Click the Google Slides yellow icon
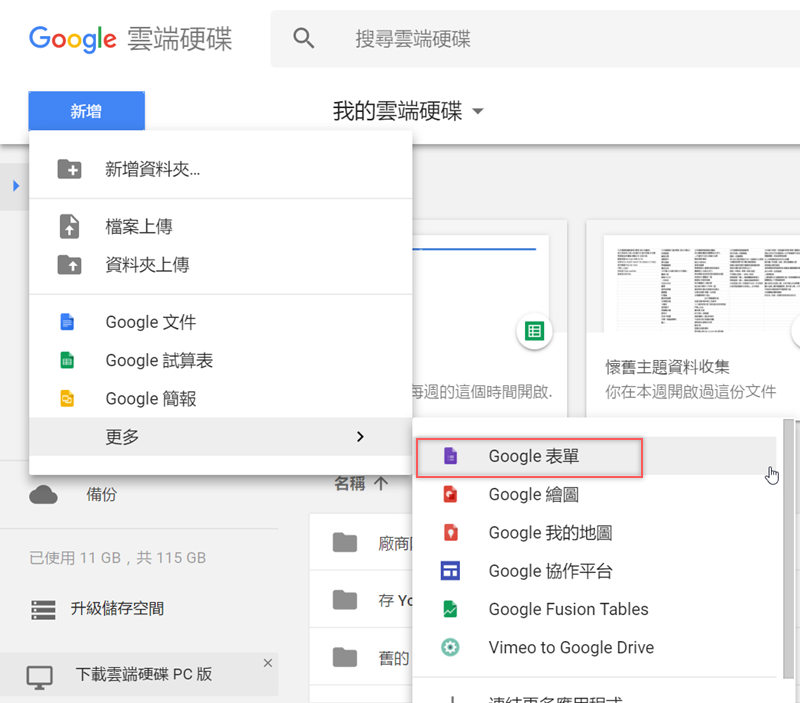 67,398
